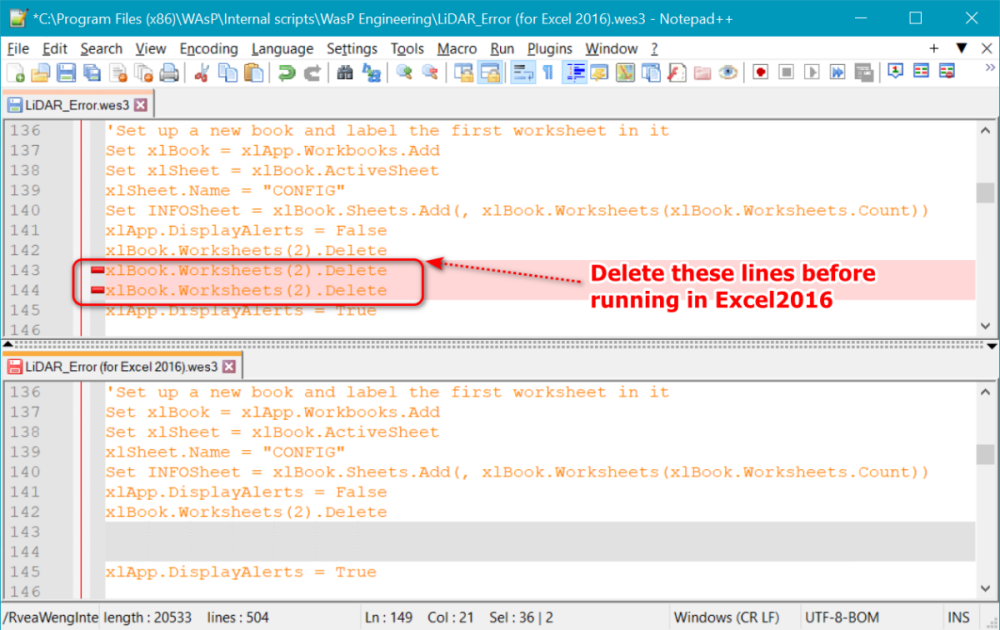Click the Print icon in toolbar
The height and width of the screenshot is (630, 1000).
tap(169, 72)
